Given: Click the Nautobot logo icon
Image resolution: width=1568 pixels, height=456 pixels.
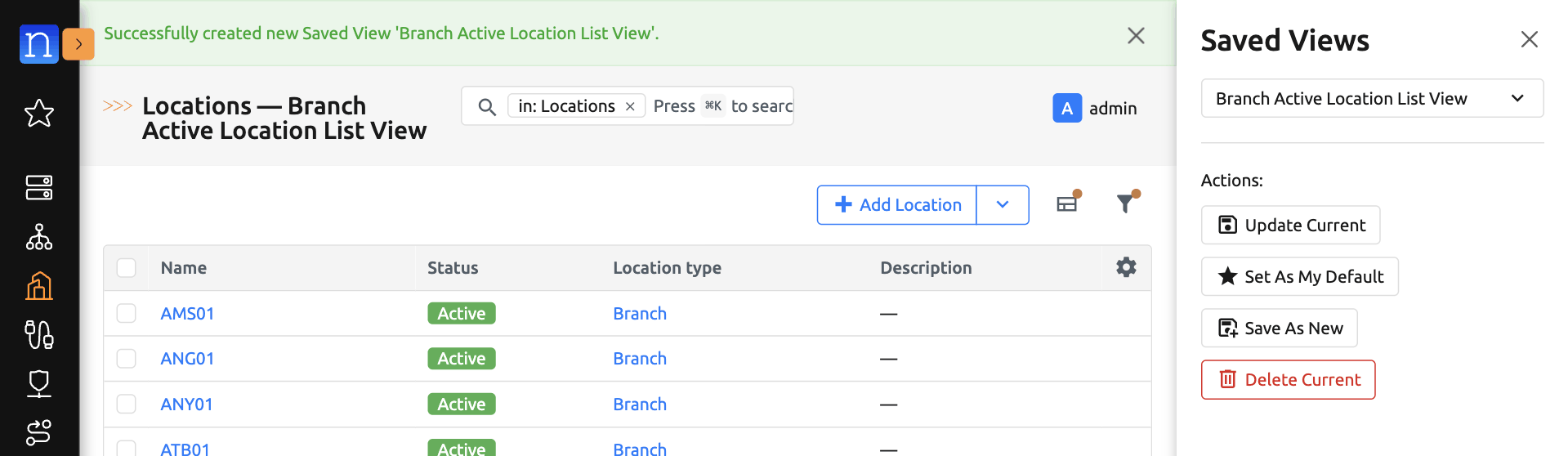Looking at the screenshot, I should [x=38, y=44].
